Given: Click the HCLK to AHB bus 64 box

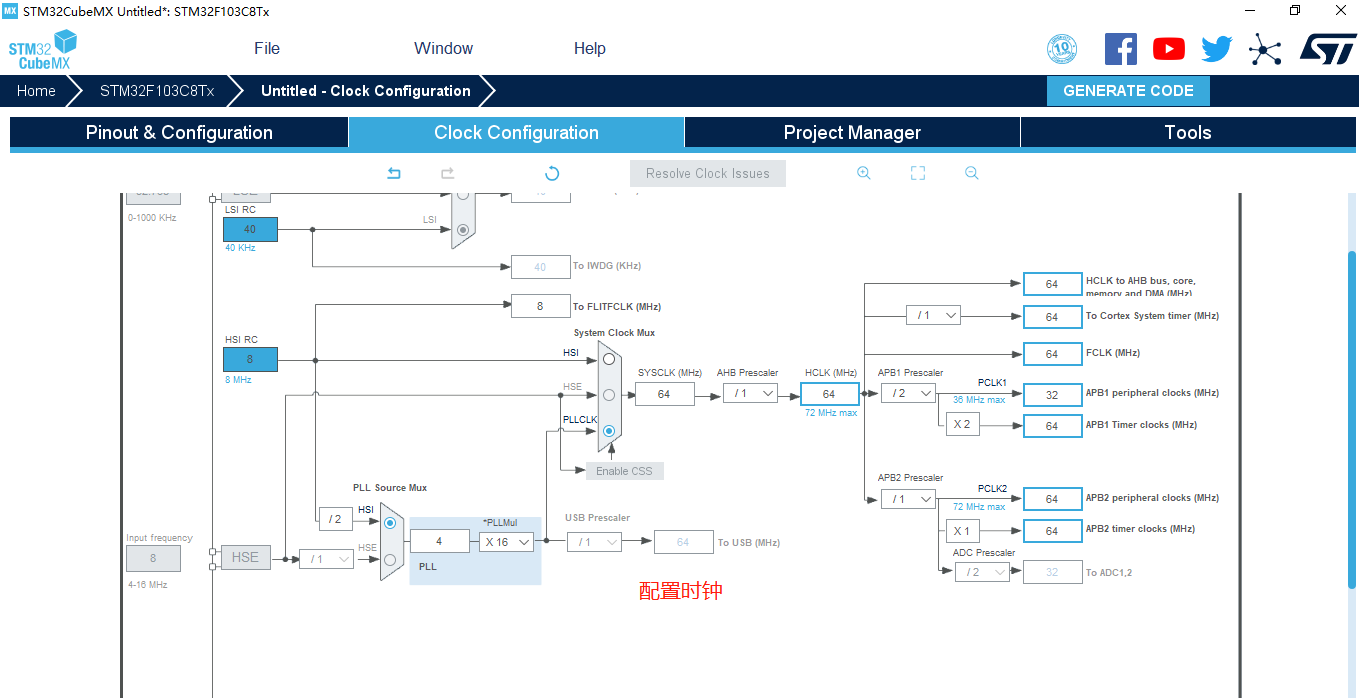Looking at the screenshot, I should [x=1052, y=284].
